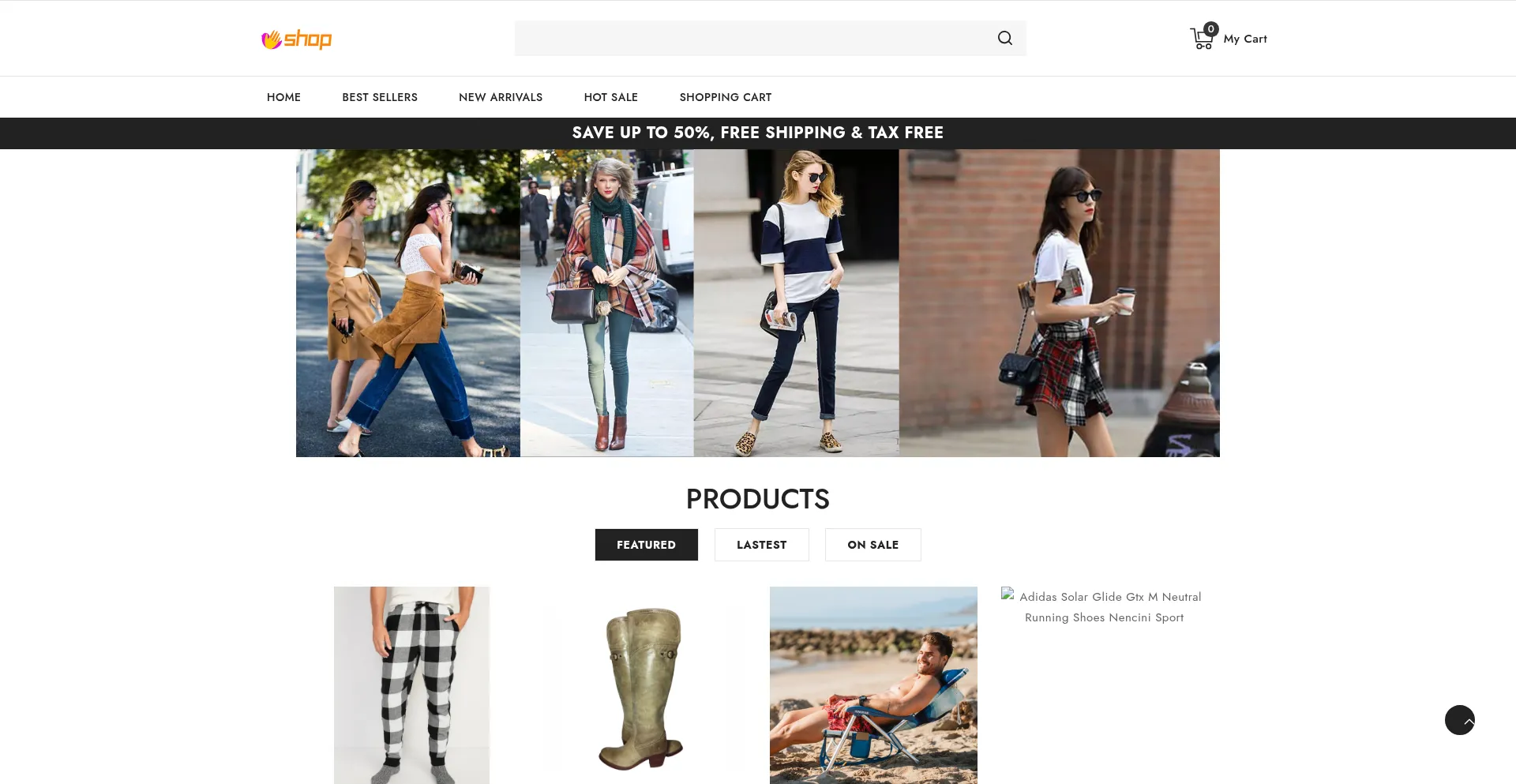This screenshot has height=784, width=1516.
Task: Click the shop logo
Action: pos(296,39)
